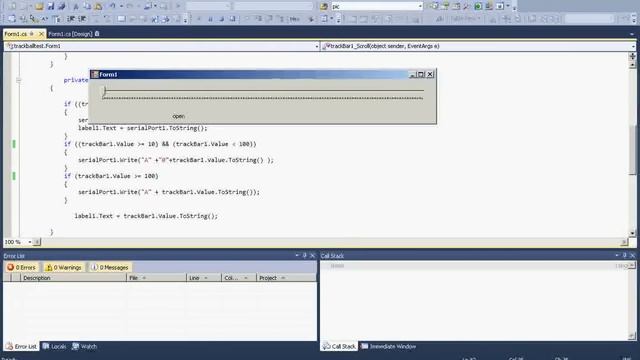Collapse the private method outlining marker
The height and width of the screenshot is (360, 640).
point(18,80)
